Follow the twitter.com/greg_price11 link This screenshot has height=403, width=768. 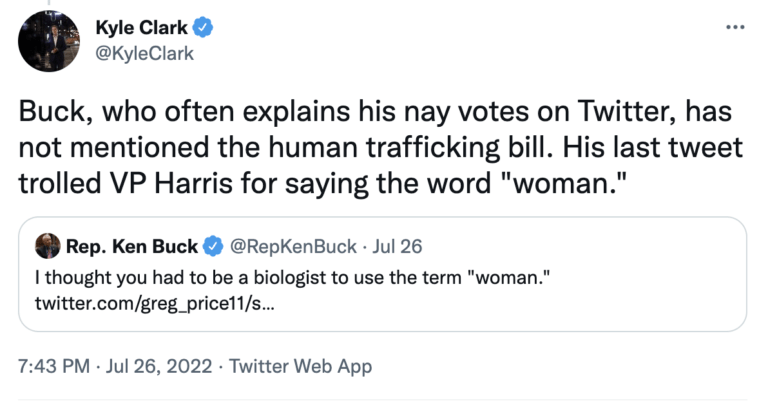160,300
